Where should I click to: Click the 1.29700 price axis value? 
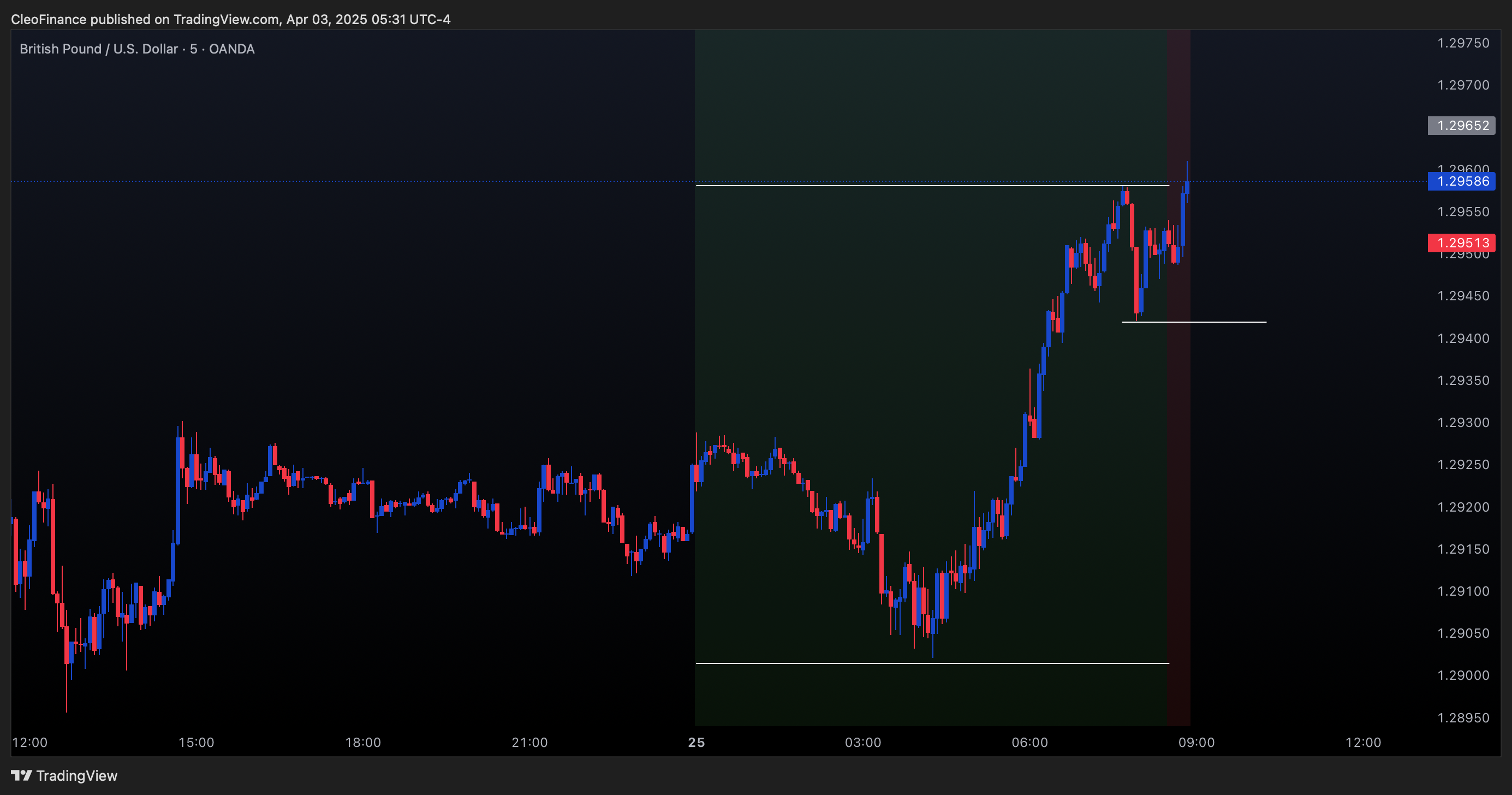click(1463, 85)
